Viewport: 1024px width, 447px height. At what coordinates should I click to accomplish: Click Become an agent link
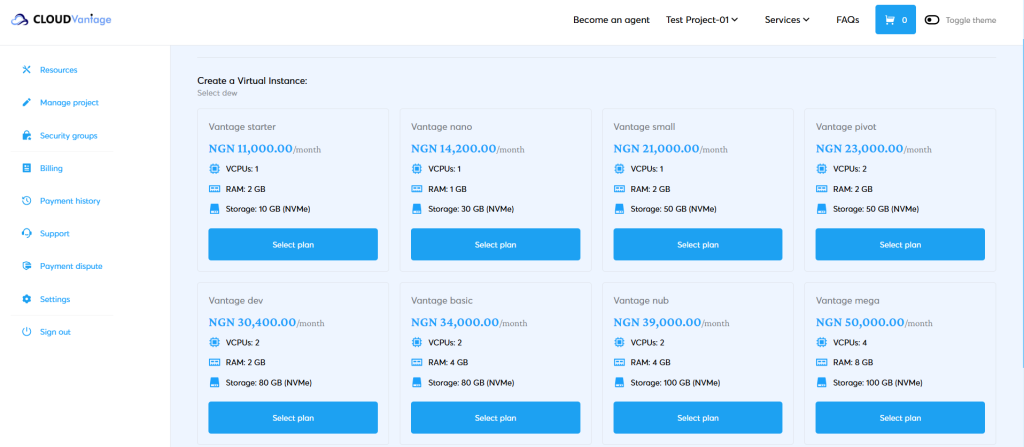pyautogui.click(x=611, y=20)
